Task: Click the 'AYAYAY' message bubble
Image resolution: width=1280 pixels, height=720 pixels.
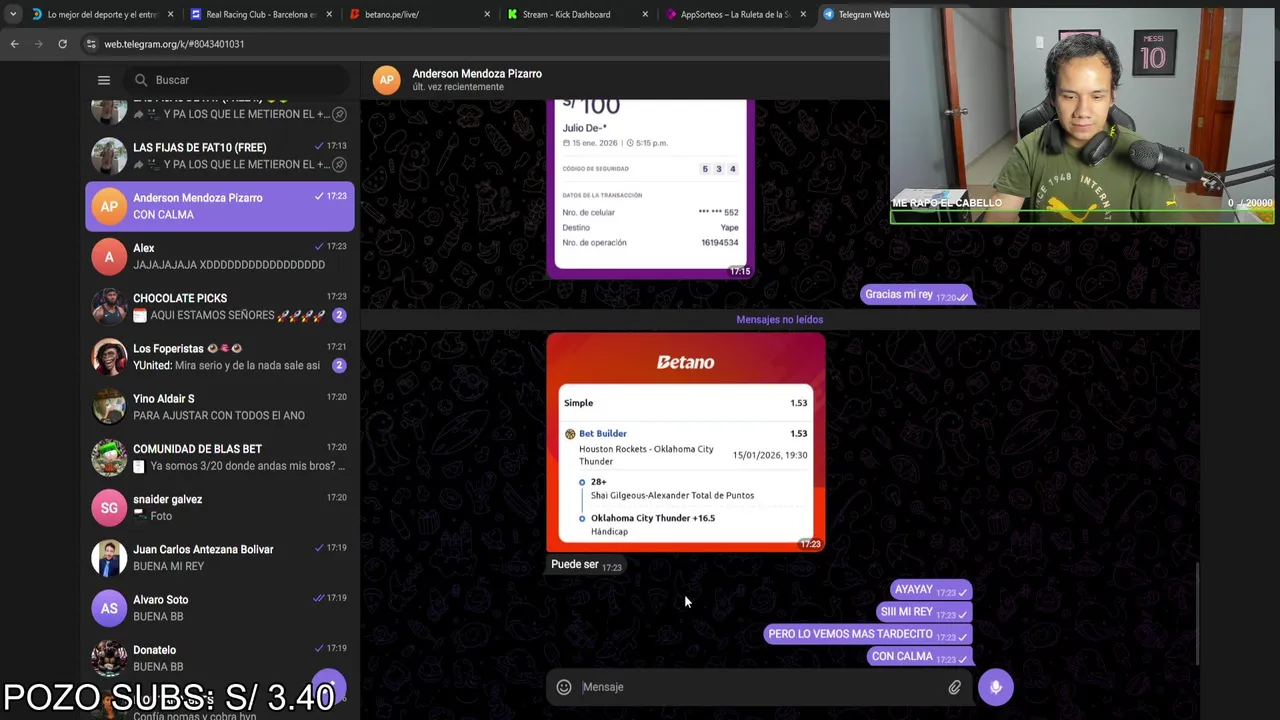Action: [931, 590]
